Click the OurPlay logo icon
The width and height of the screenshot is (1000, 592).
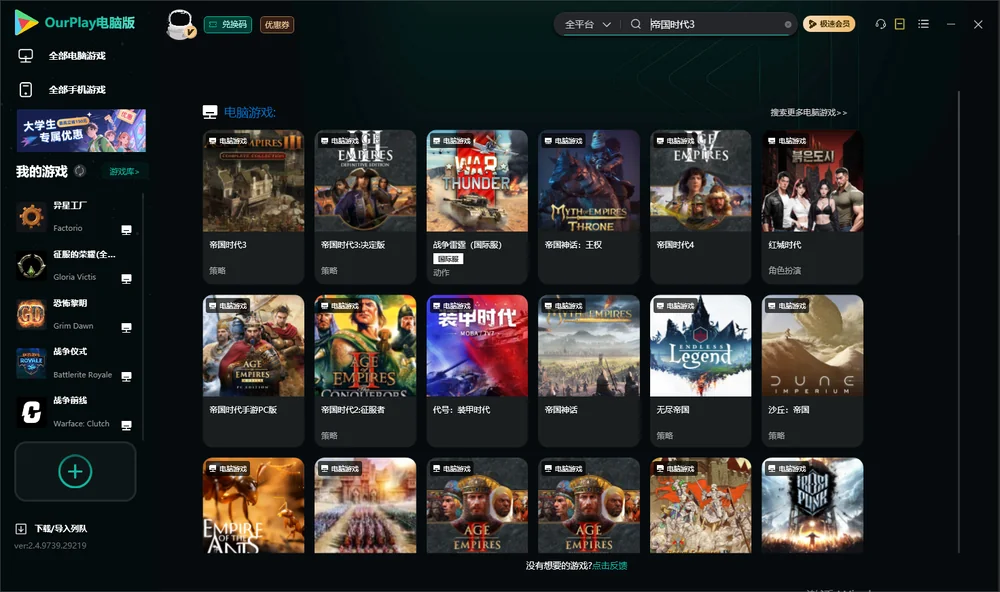coord(26,22)
